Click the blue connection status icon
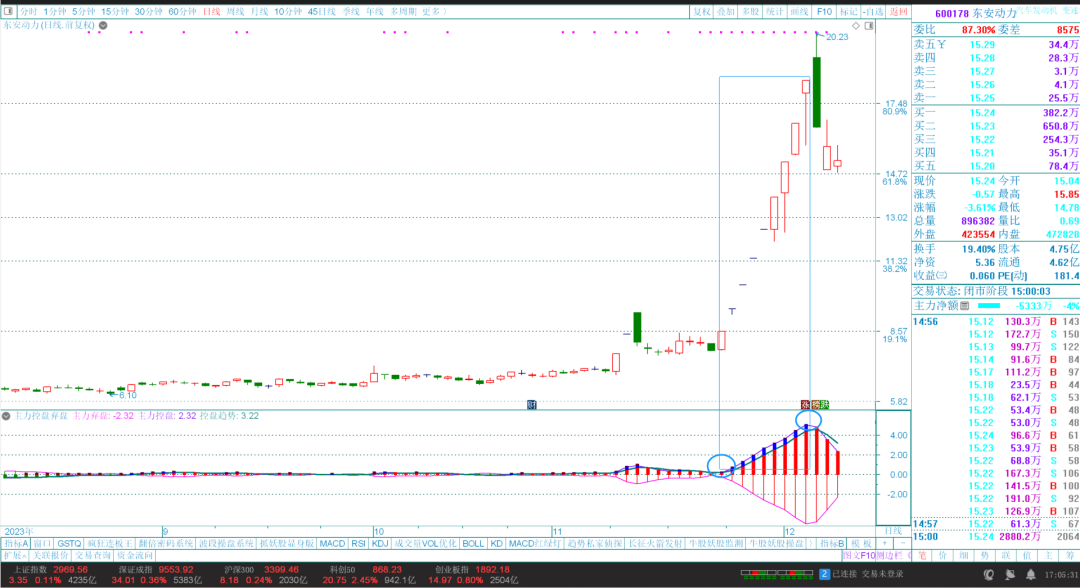Viewport: 1080px width, 588px height. [824, 574]
